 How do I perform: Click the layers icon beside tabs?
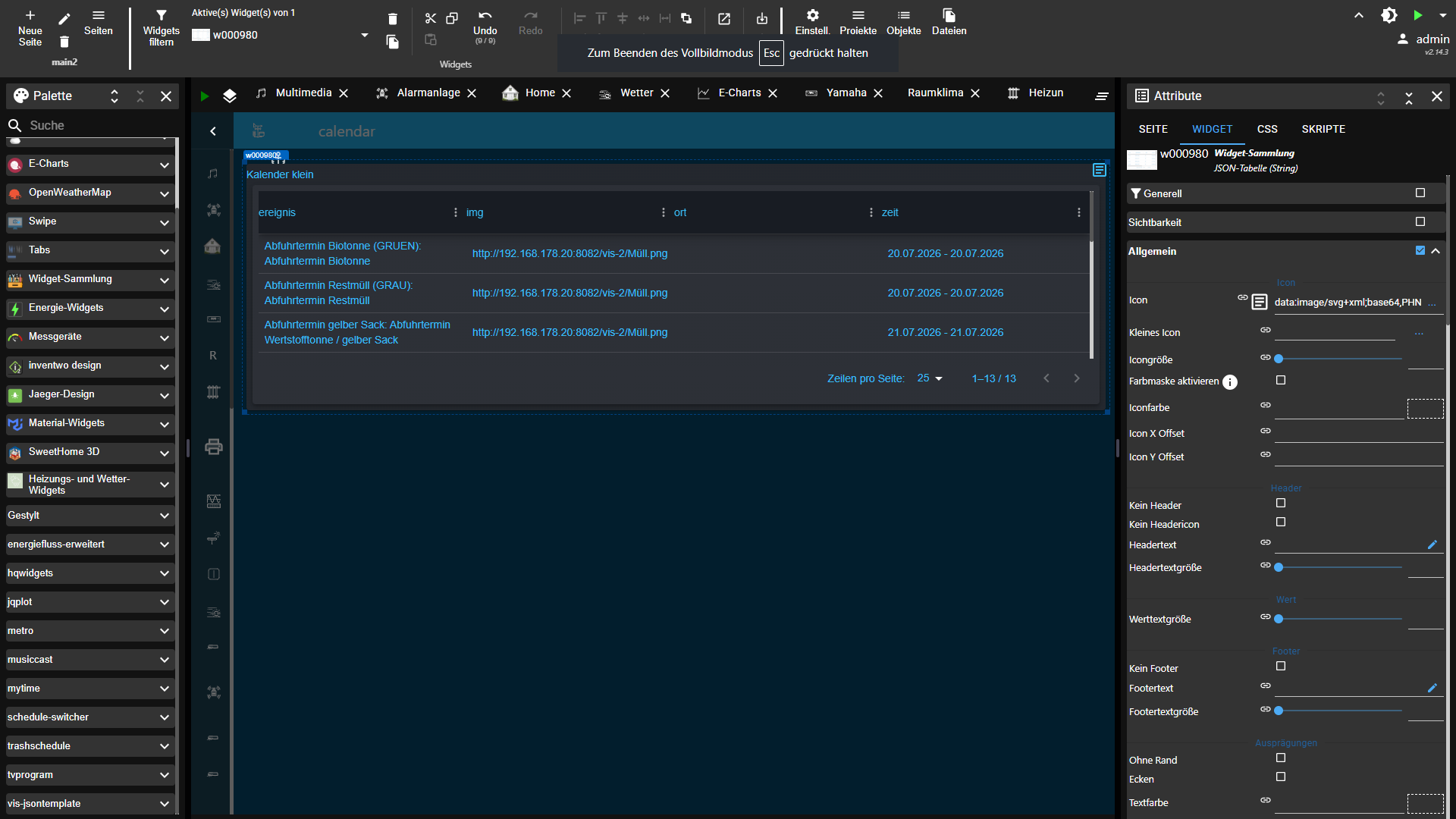point(230,96)
